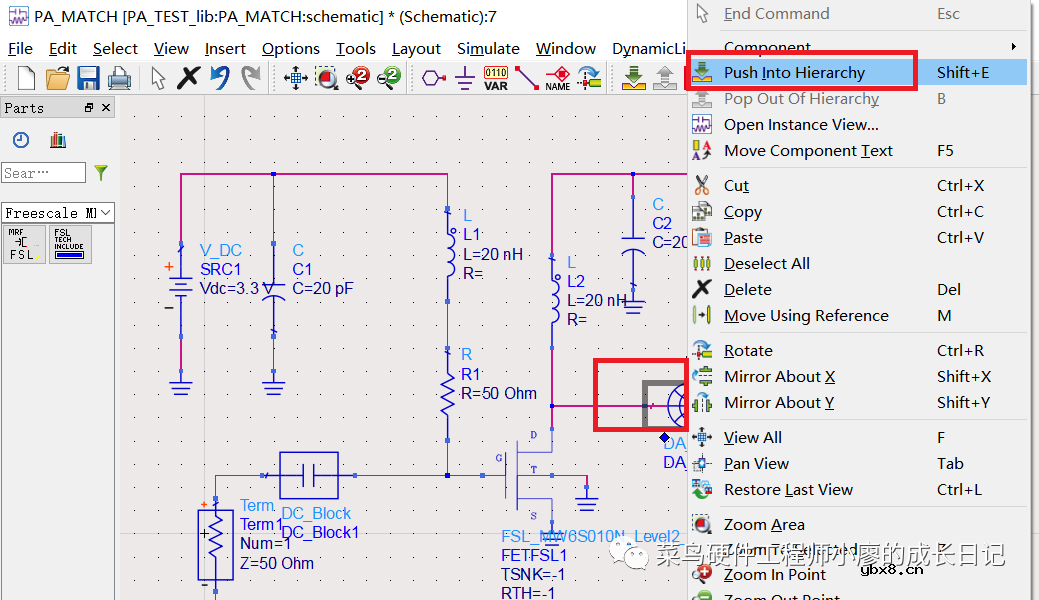
Task: Select Mirror About X in context menu
Action: [x=779, y=376]
